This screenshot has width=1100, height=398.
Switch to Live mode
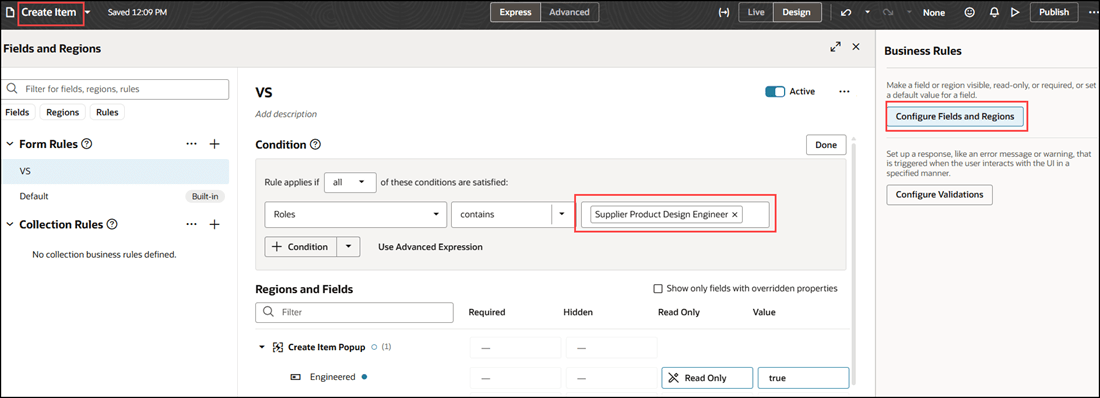(756, 12)
